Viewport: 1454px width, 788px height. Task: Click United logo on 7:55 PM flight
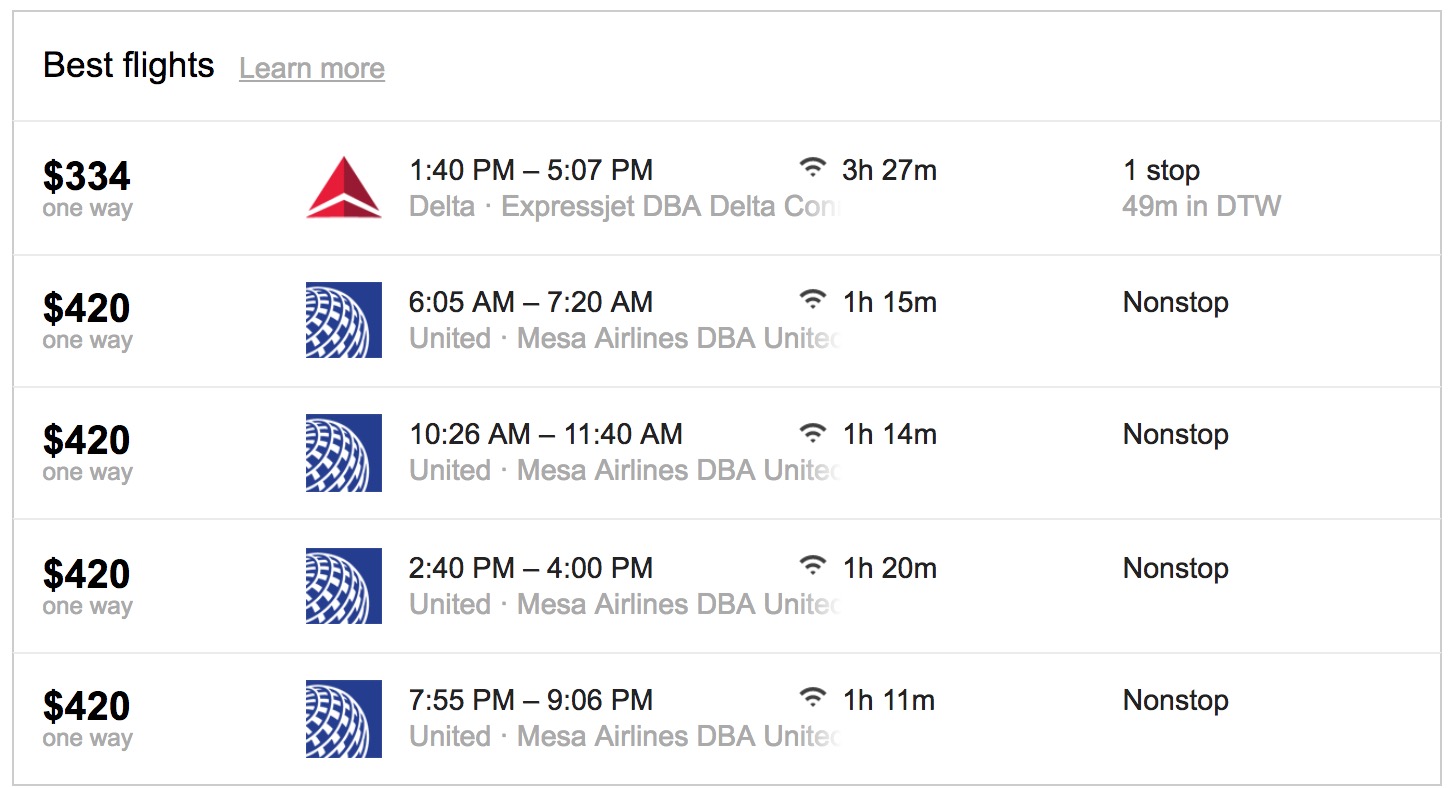pos(343,719)
